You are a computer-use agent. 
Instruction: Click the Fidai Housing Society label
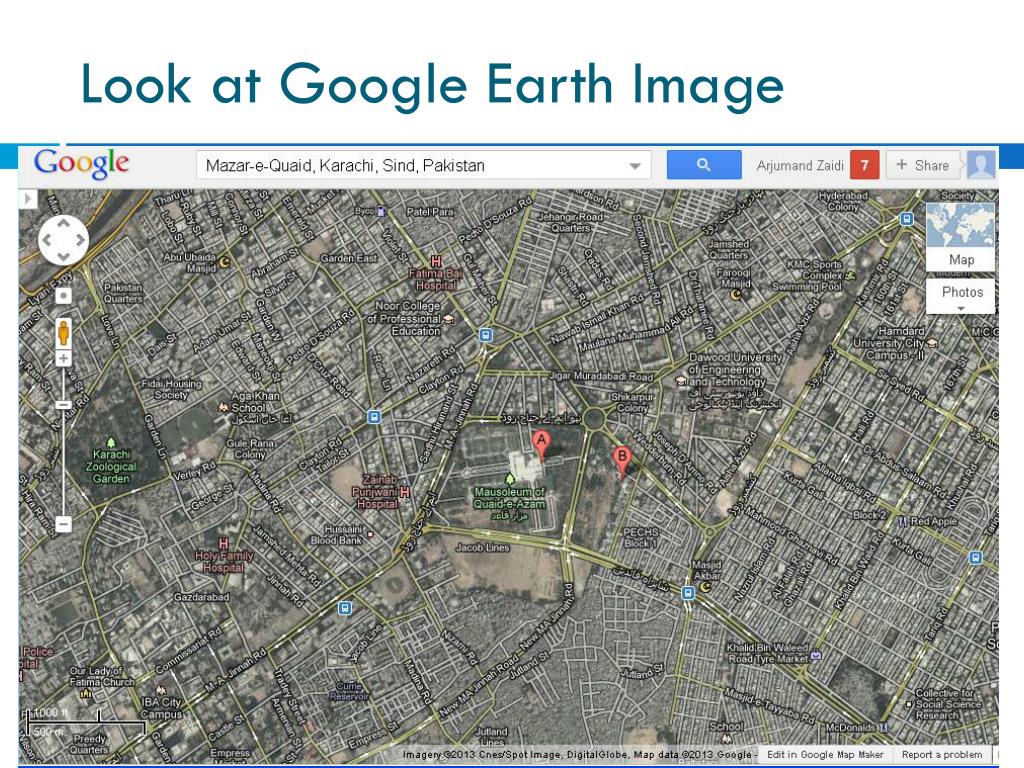(x=171, y=389)
